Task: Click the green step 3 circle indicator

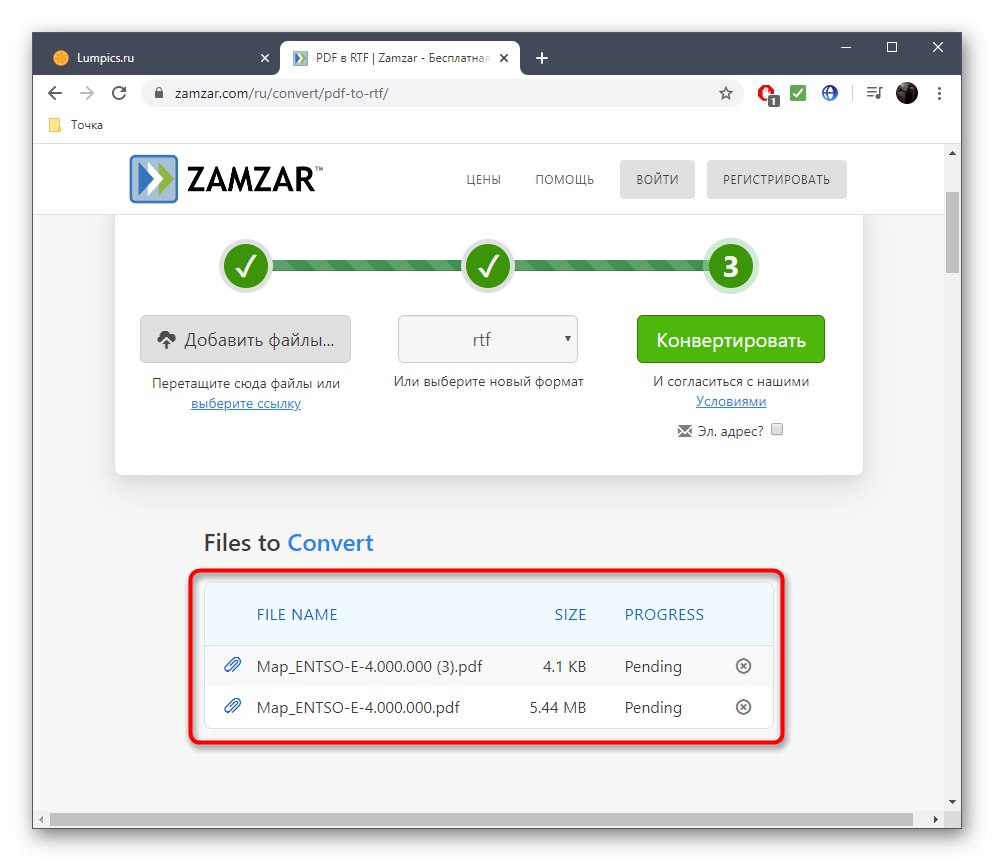Action: coord(730,266)
